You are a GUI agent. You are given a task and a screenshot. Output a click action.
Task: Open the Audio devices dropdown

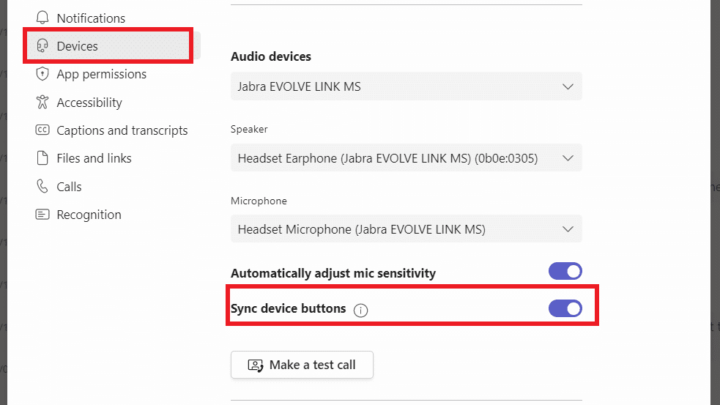(406, 87)
